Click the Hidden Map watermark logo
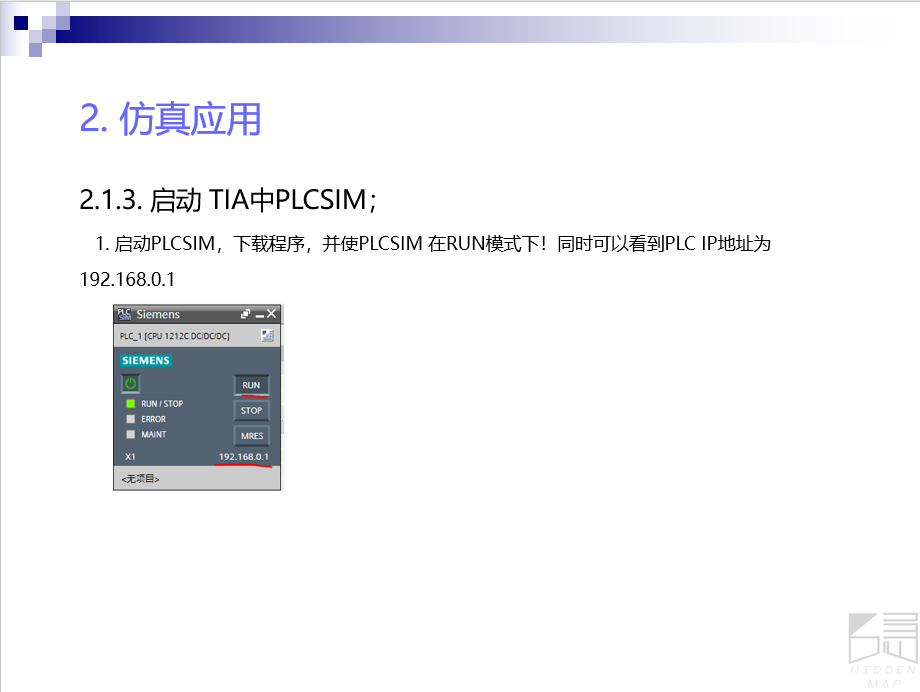 882,647
